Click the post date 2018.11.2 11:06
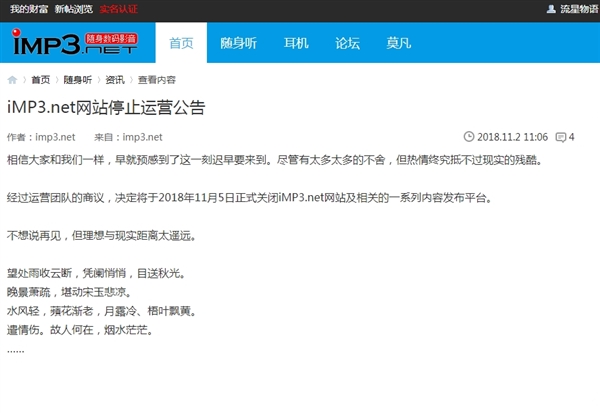 [x=512, y=137]
